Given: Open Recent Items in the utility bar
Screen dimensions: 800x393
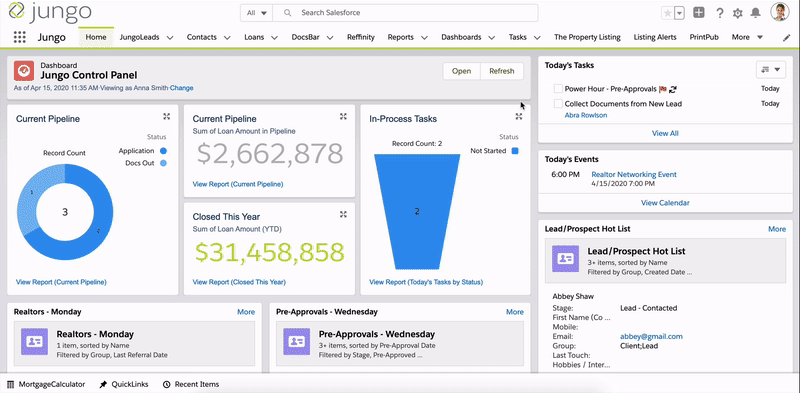Looking at the screenshot, I should click(x=191, y=384).
